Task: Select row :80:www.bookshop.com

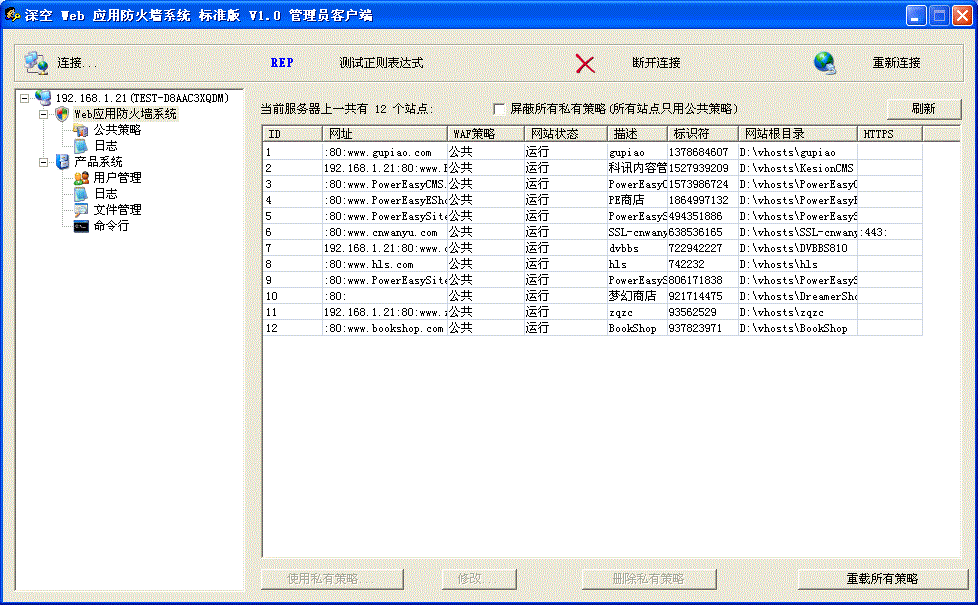Action: coord(593,329)
